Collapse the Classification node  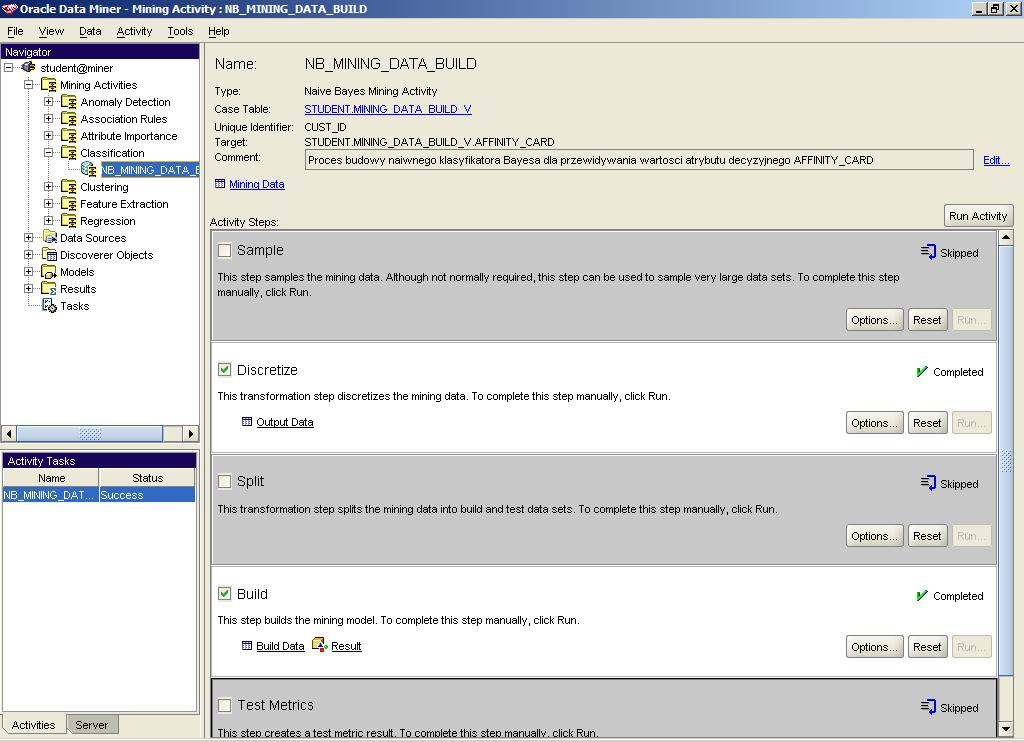(x=48, y=152)
